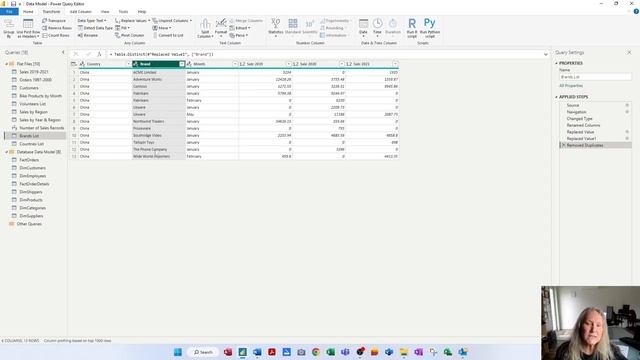This screenshot has width=640, height=360.
Task: Switch to the Home tab
Action: click(28, 12)
